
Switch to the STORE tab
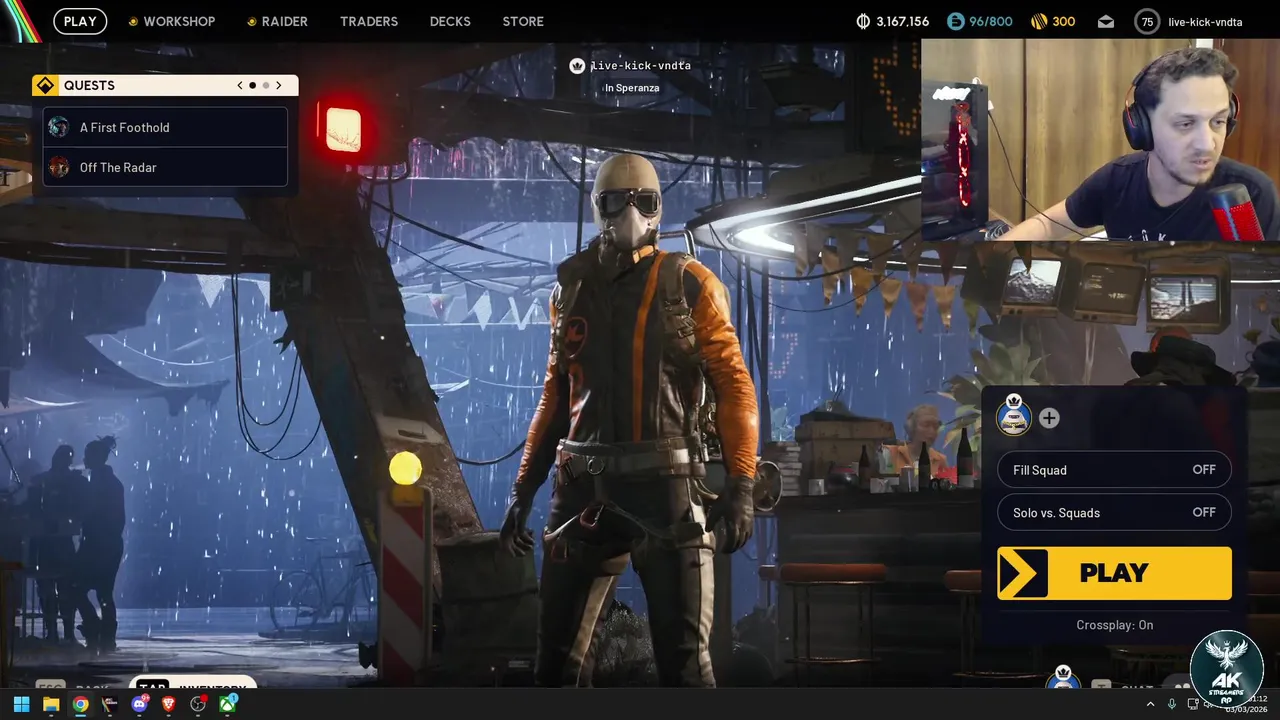[x=523, y=21]
